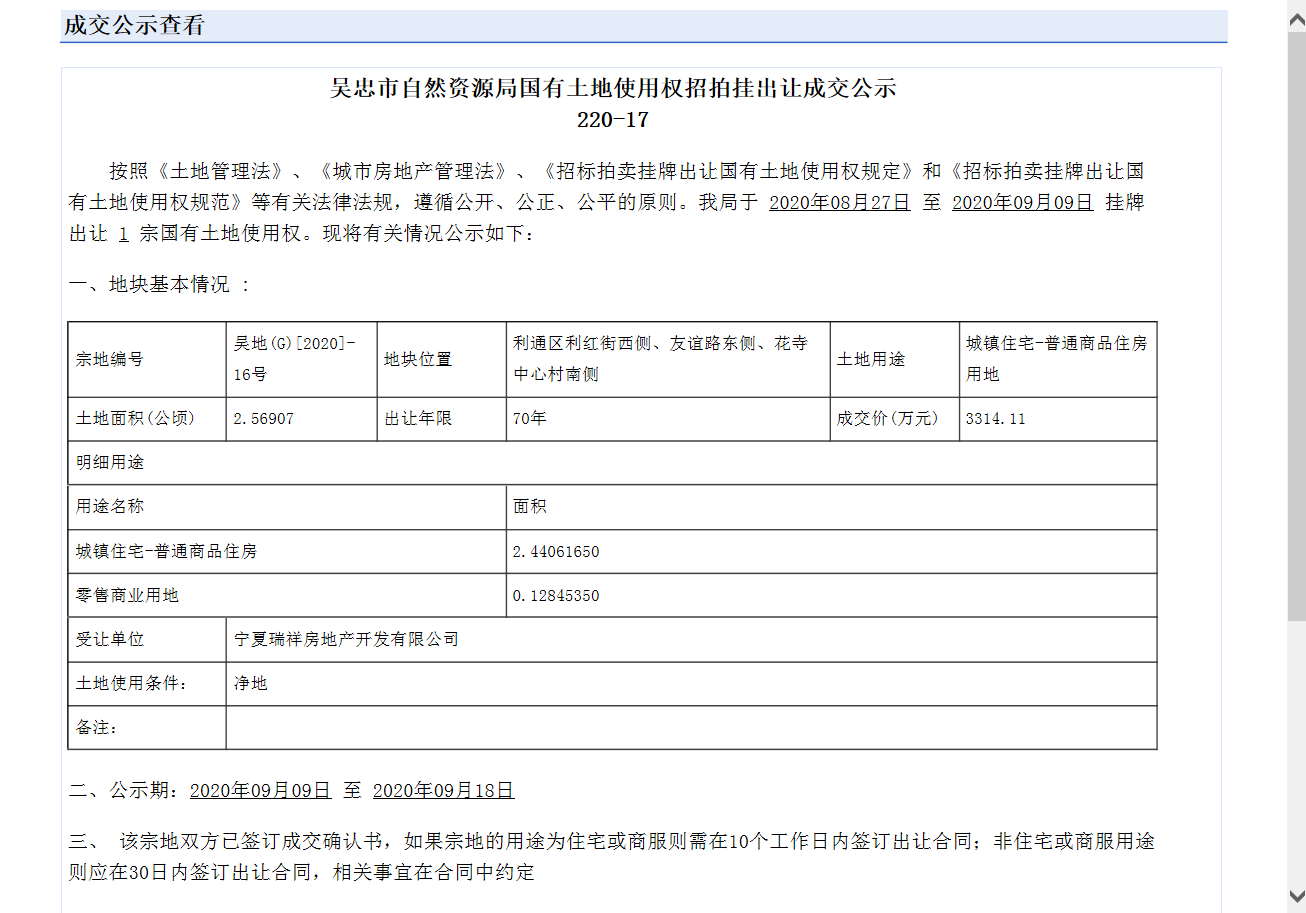Viewport: 1306px width, 913px height.
Task: Click the company 宁夏瑞祥房地产开发有限公司
Action: (346, 639)
